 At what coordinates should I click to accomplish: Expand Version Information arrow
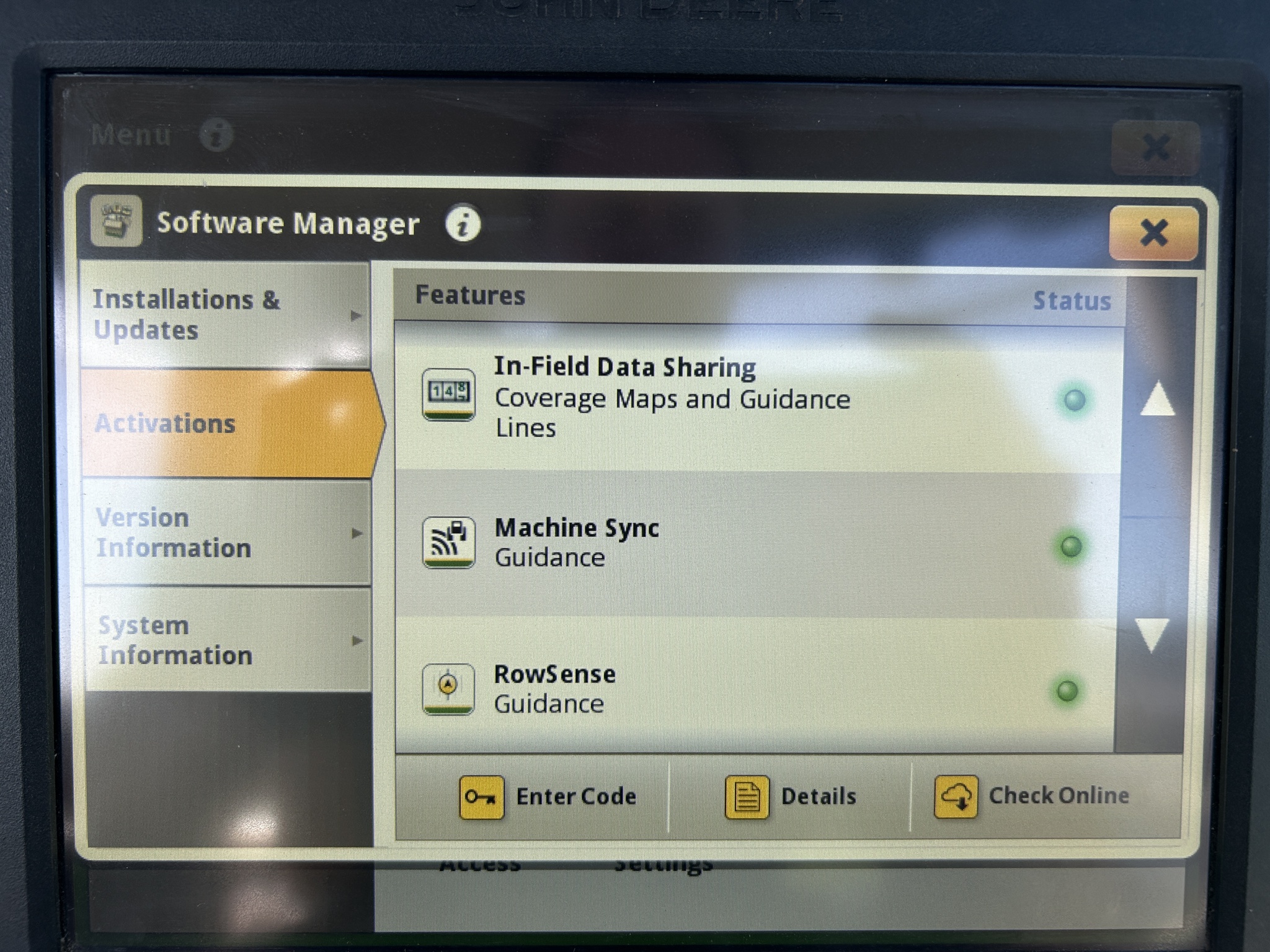357,533
